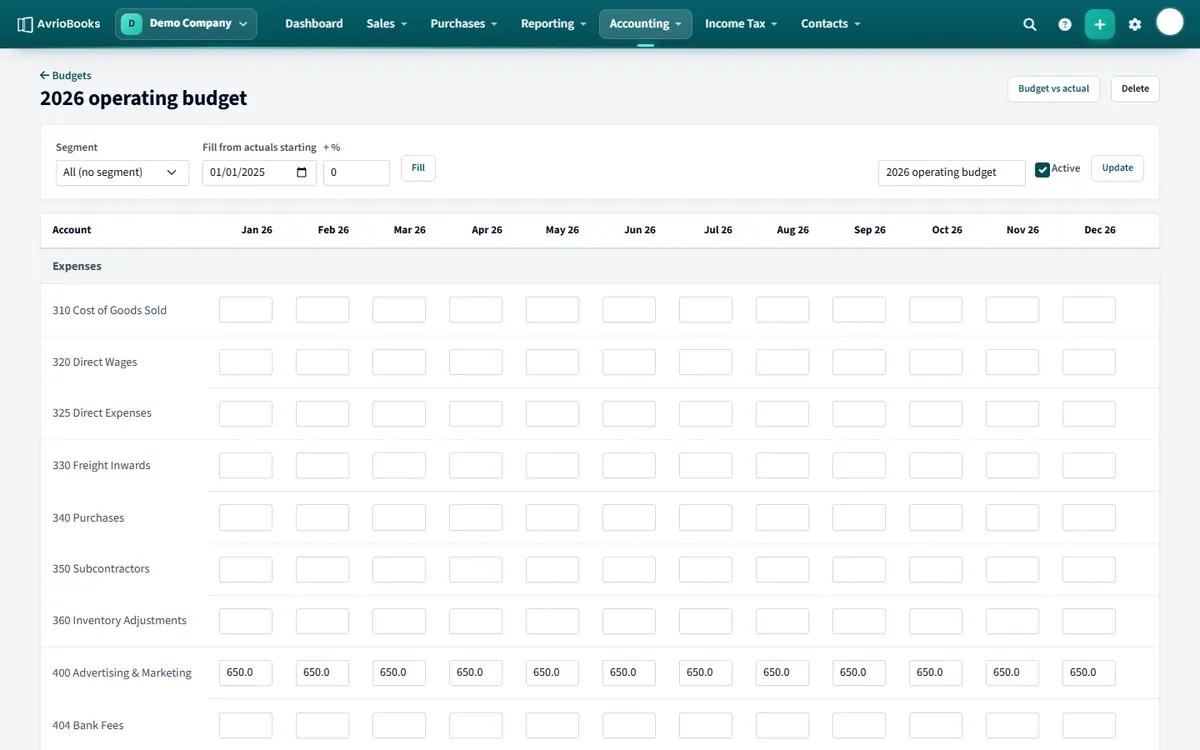Open the Contacts menu
This screenshot has height=750, width=1200.
pos(831,24)
